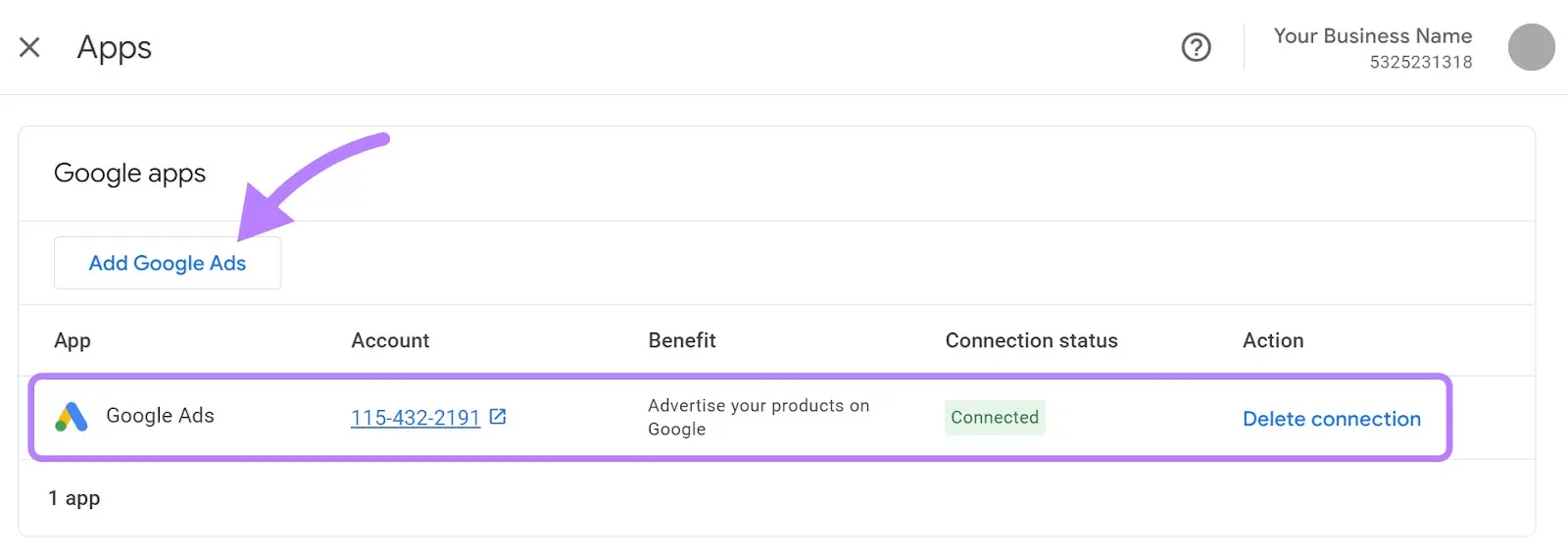This screenshot has width=1568, height=558.
Task: Open the external link icon beside the account number
Action: [x=498, y=417]
